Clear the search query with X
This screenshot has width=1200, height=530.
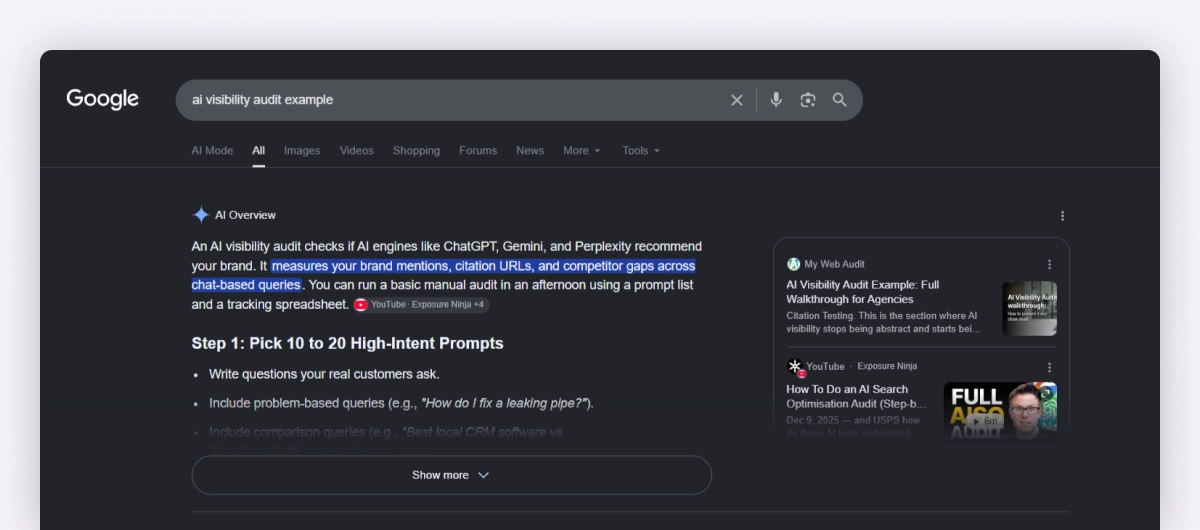(x=737, y=100)
